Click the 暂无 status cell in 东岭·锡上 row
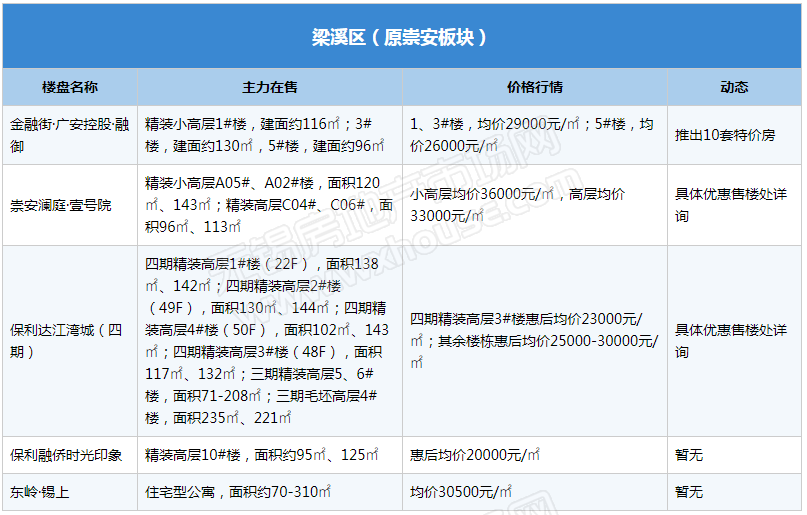The image size is (807, 515). [x=734, y=493]
